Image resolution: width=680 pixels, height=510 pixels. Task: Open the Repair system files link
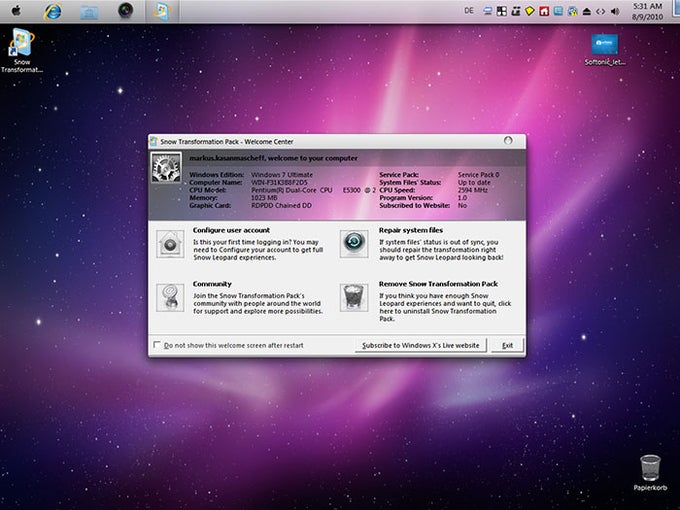tap(411, 230)
